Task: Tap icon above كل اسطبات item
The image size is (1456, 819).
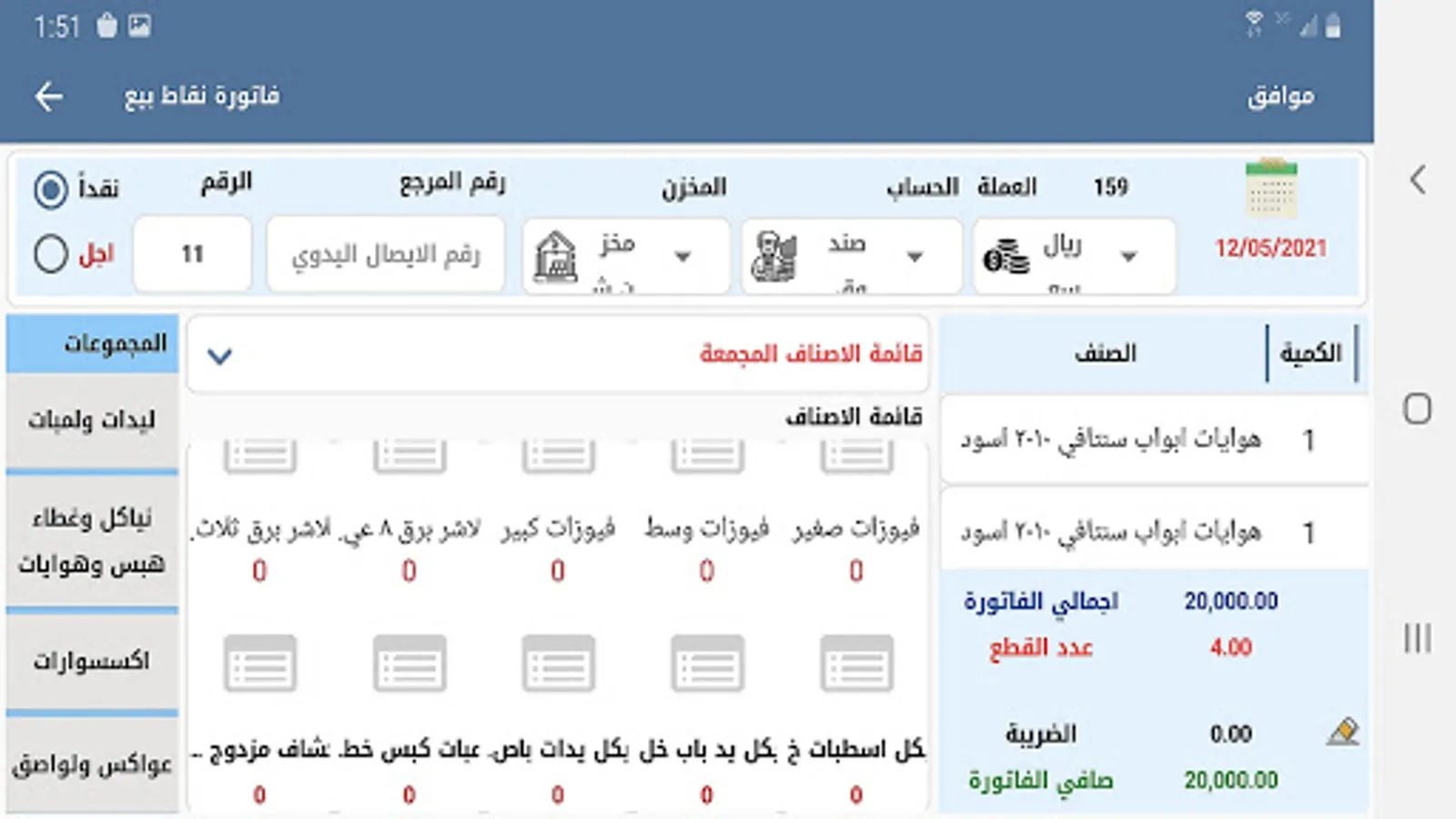Action: (856, 663)
